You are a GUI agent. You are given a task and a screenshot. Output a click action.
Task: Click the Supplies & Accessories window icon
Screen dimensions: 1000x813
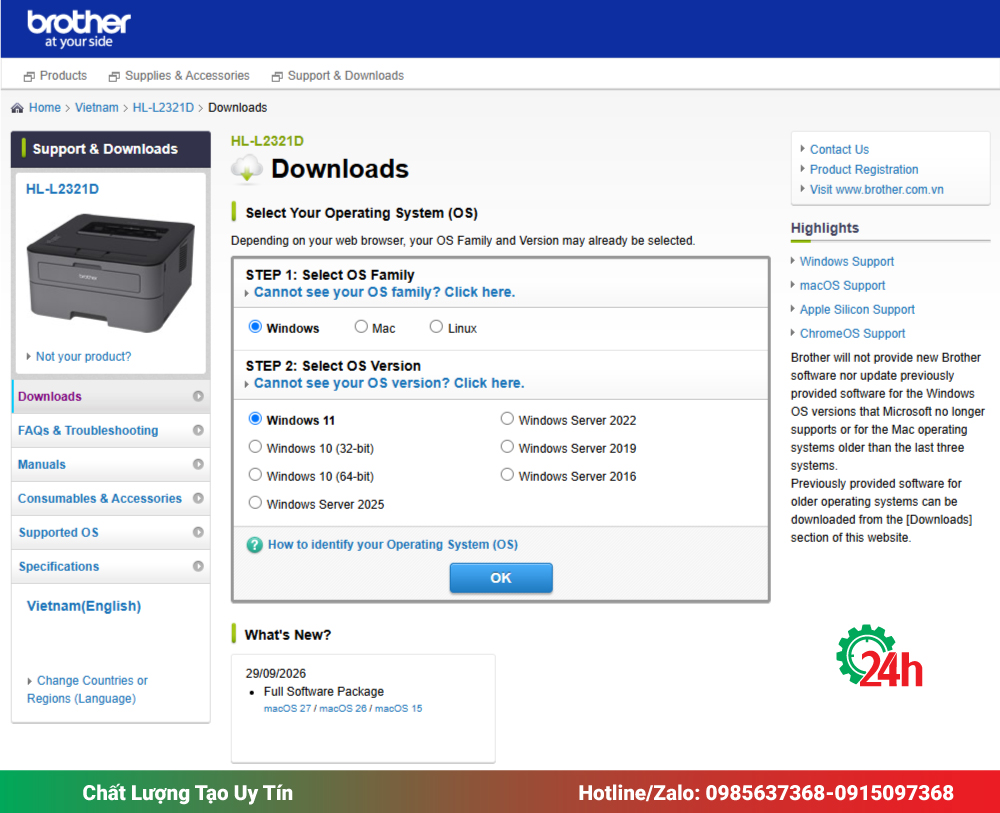coord(114,77)
